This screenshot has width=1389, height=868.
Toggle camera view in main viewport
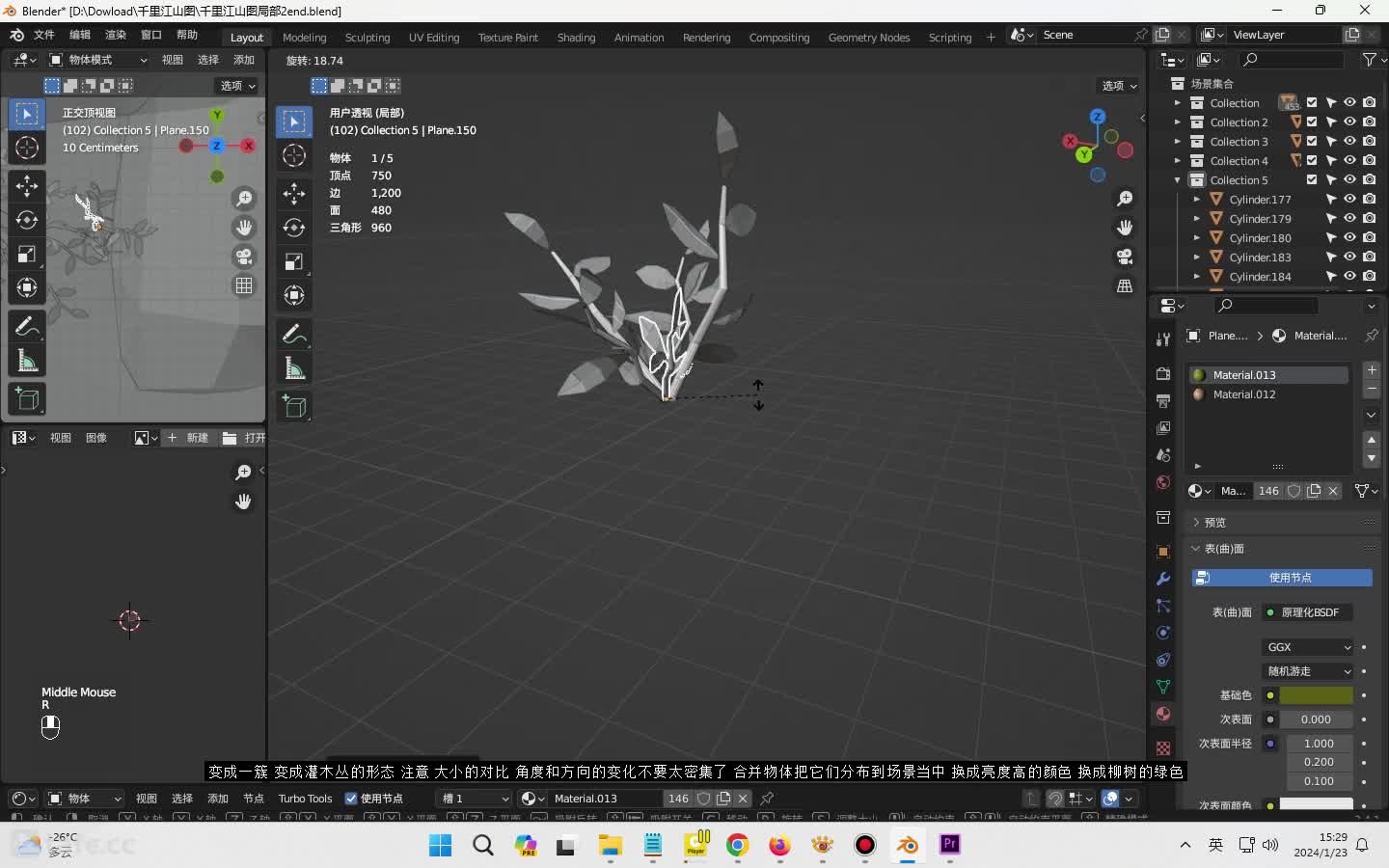coord(1125,257)
